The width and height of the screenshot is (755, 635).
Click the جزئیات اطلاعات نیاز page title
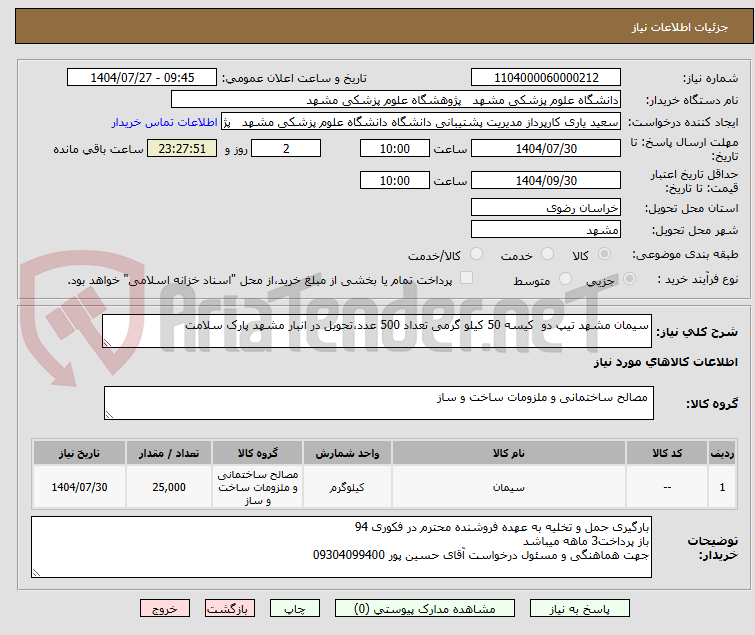pyautogui.click(x=680, y=27)
